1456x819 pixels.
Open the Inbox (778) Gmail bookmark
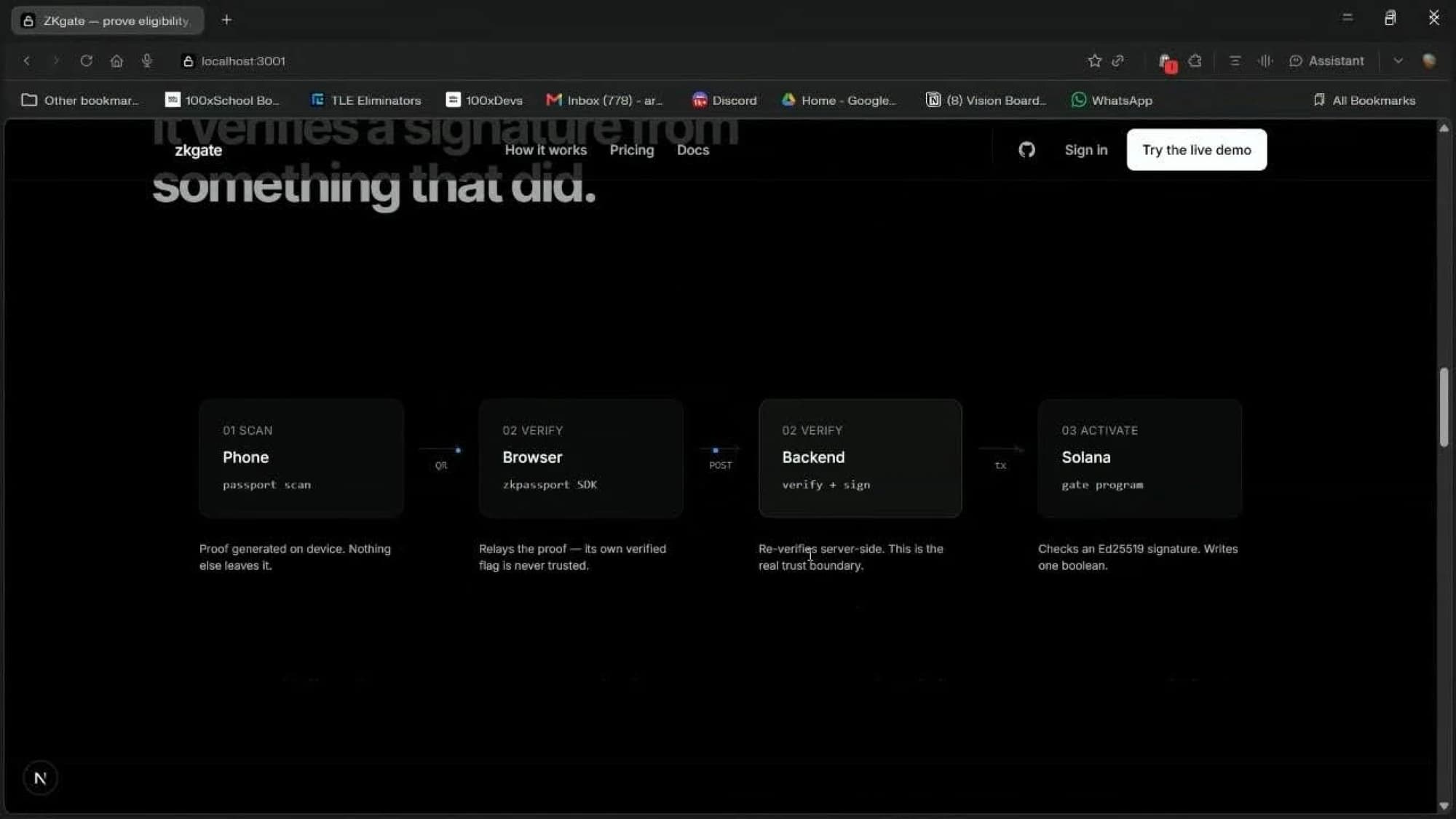tap(604, 100)
